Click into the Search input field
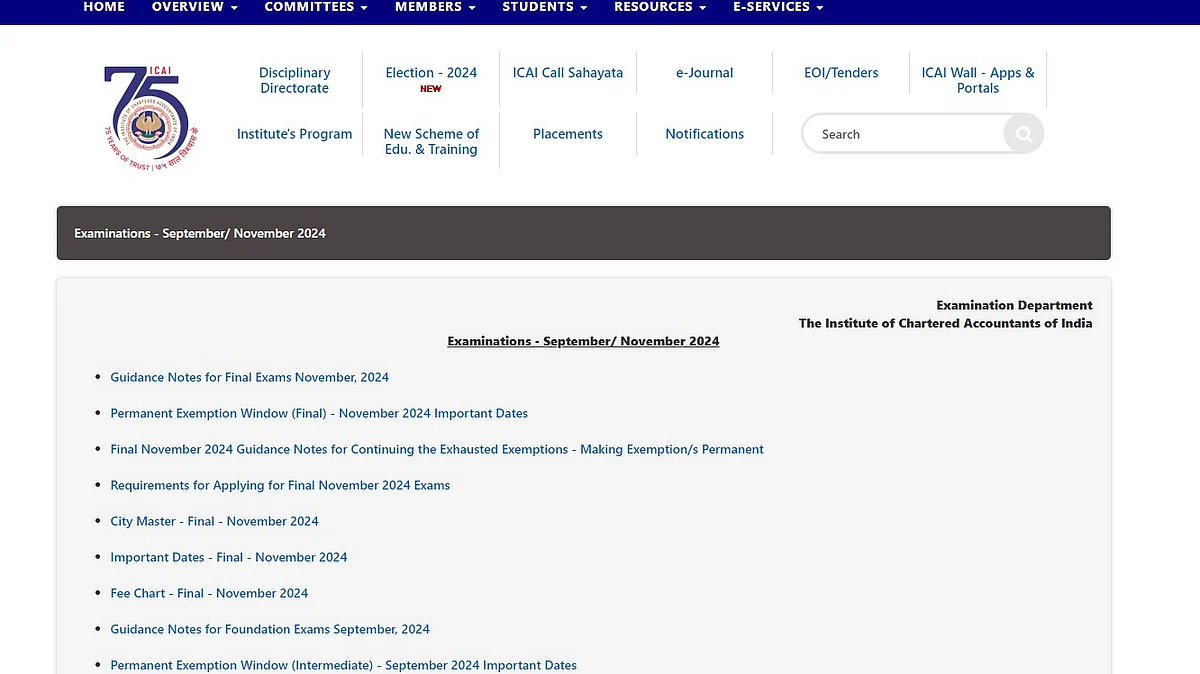 click(x=905, y=134)
